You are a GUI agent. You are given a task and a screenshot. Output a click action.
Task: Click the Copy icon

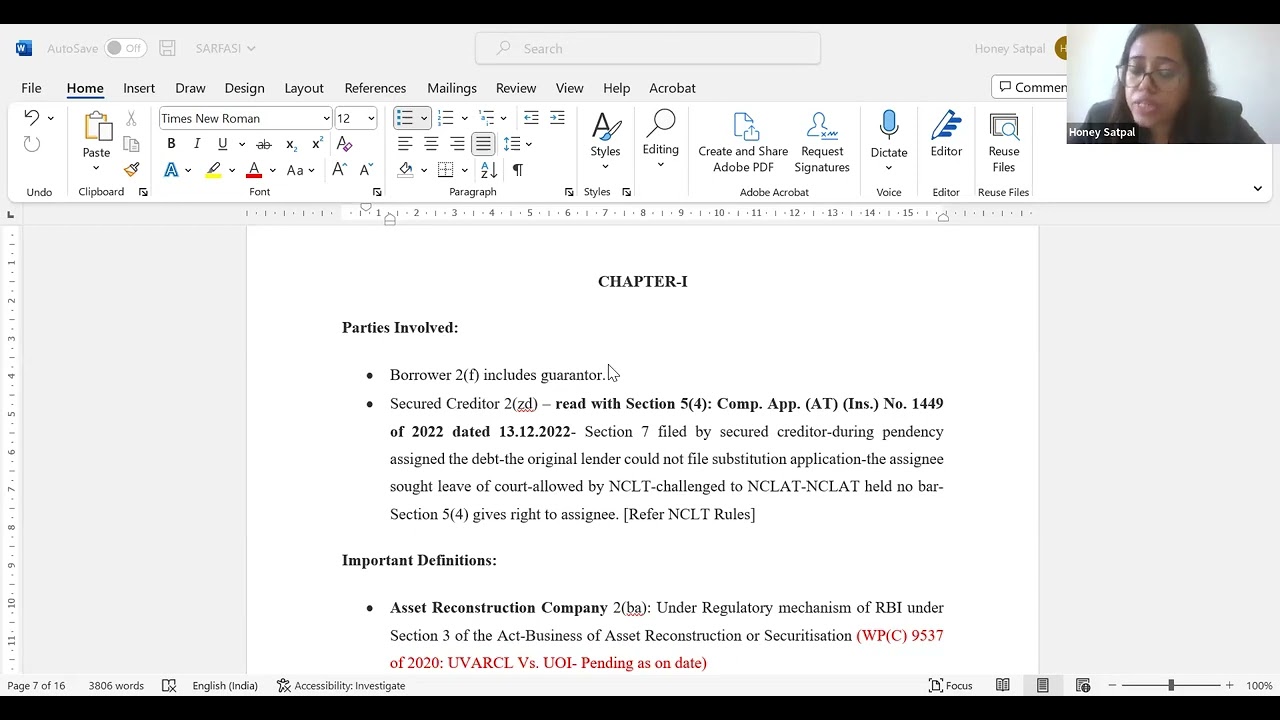coord(131,144)
